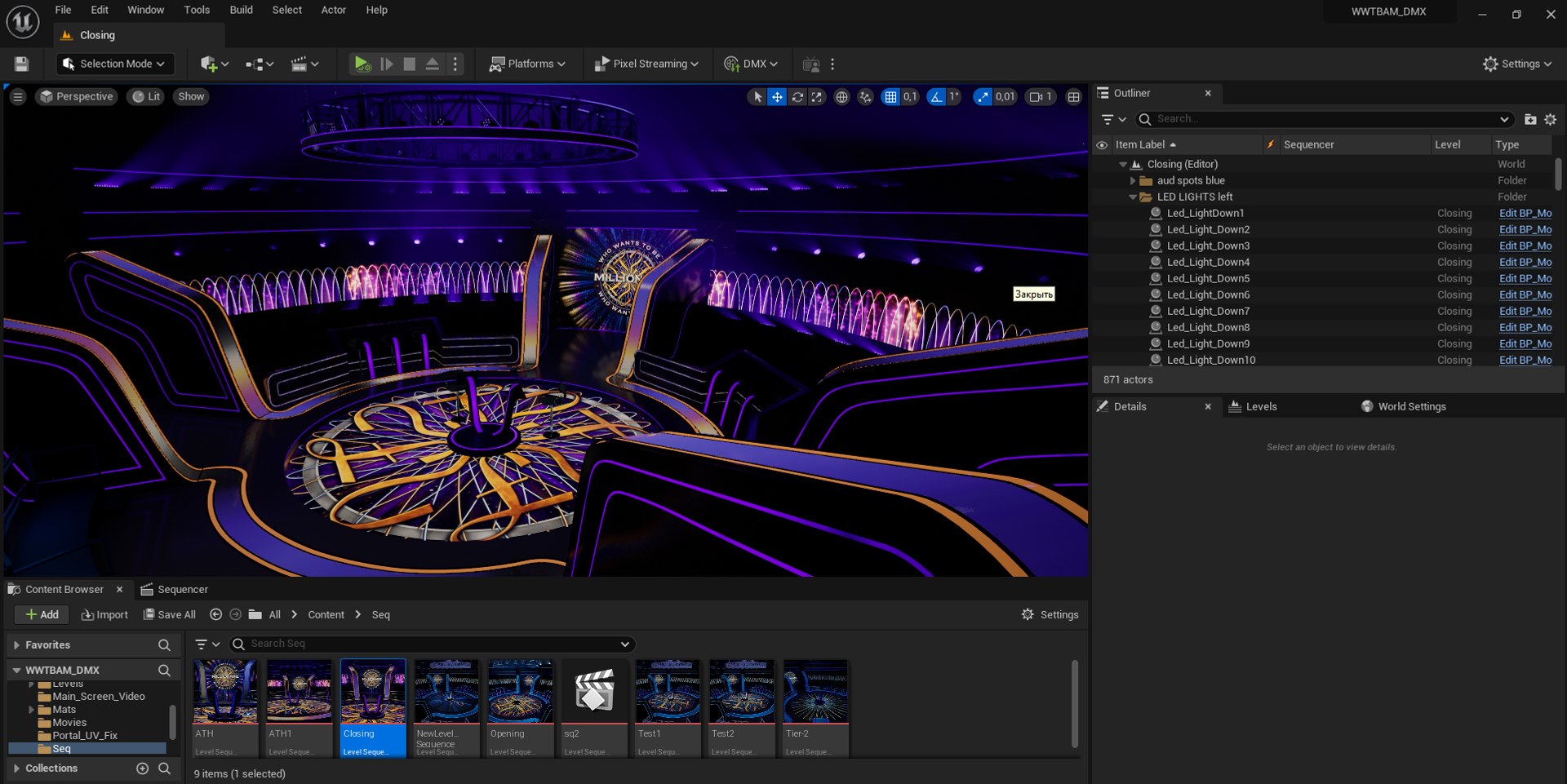Open the Perspective view mode menu
This screenshot has width=1567, height=784.
pos(77,96)
